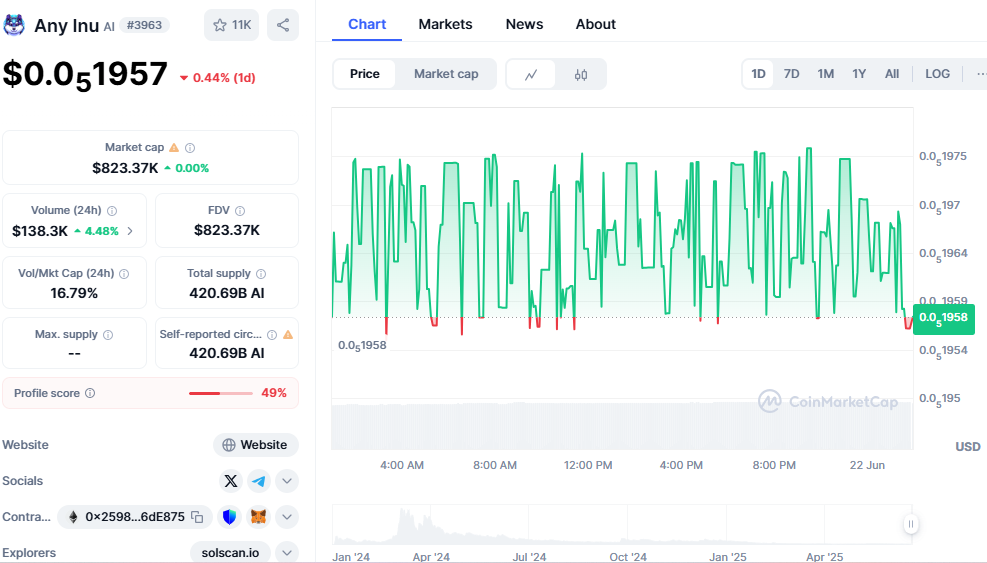This screenshot has height=563, width=987.
Task: Open Total supply info icon
Action: (261, 273)
